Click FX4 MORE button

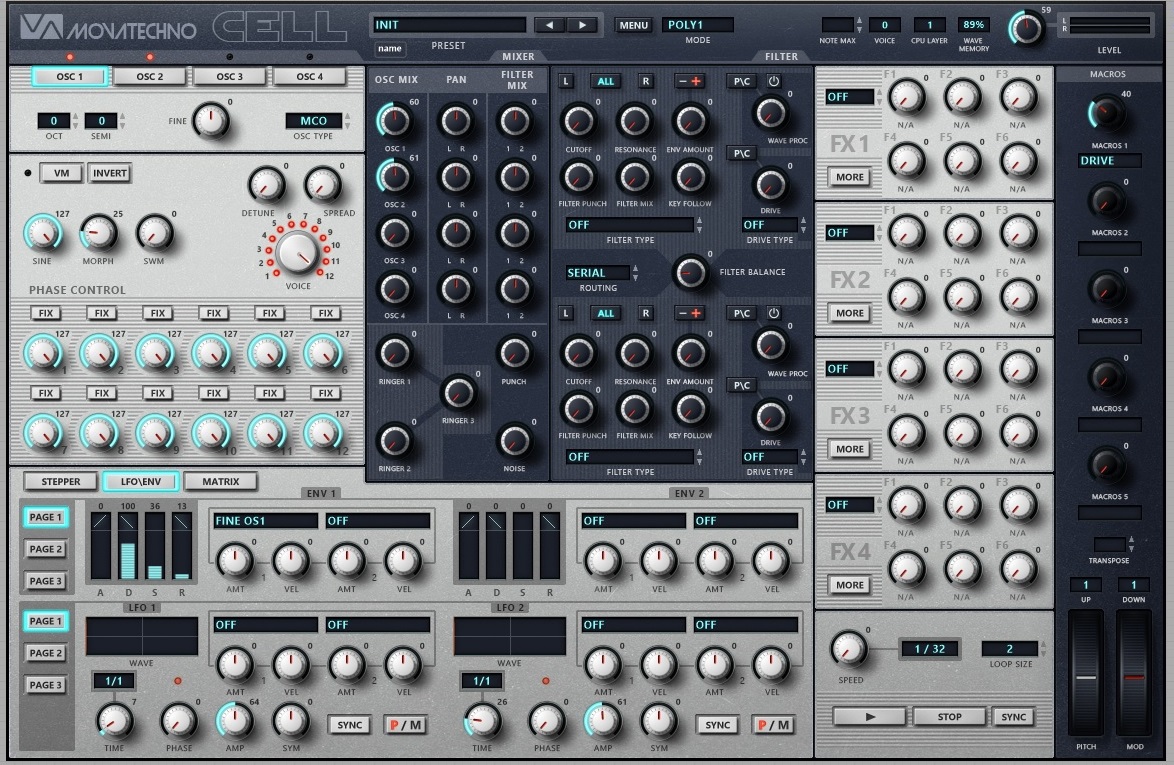coord(850,585)
